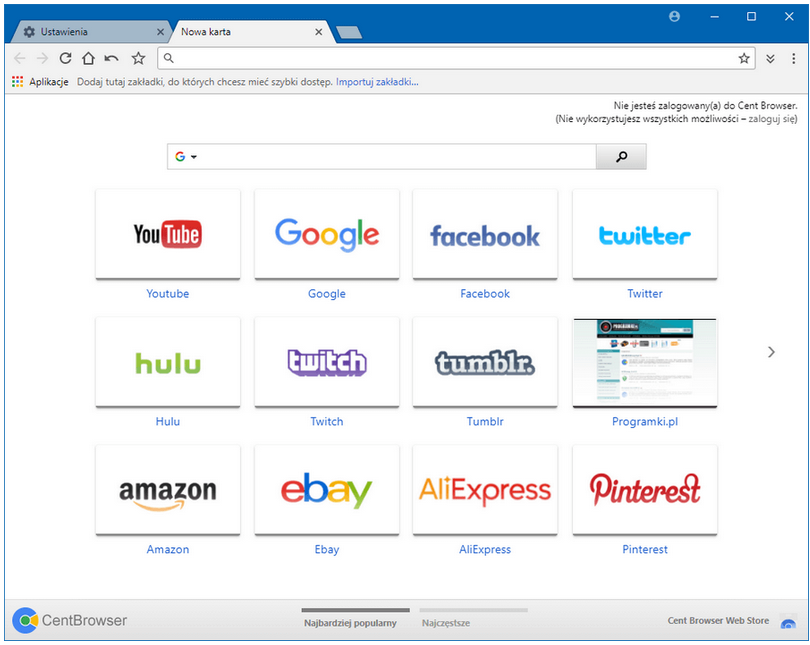
Task: Click the magnifier search button
Action: point(621,156)
